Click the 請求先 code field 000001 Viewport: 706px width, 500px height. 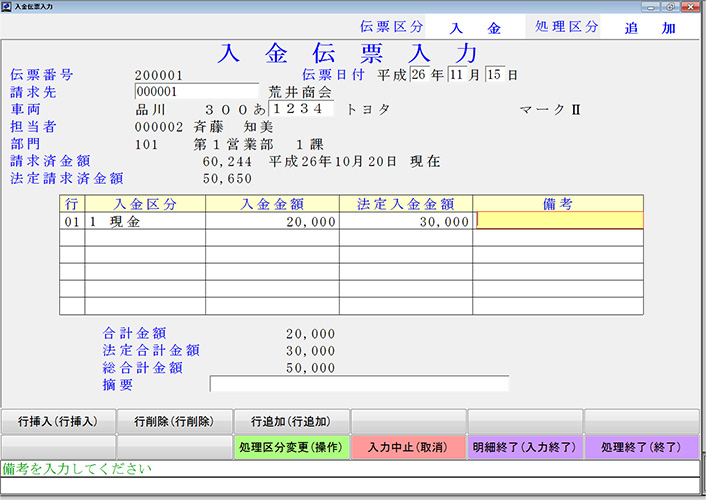pos(197,91)
